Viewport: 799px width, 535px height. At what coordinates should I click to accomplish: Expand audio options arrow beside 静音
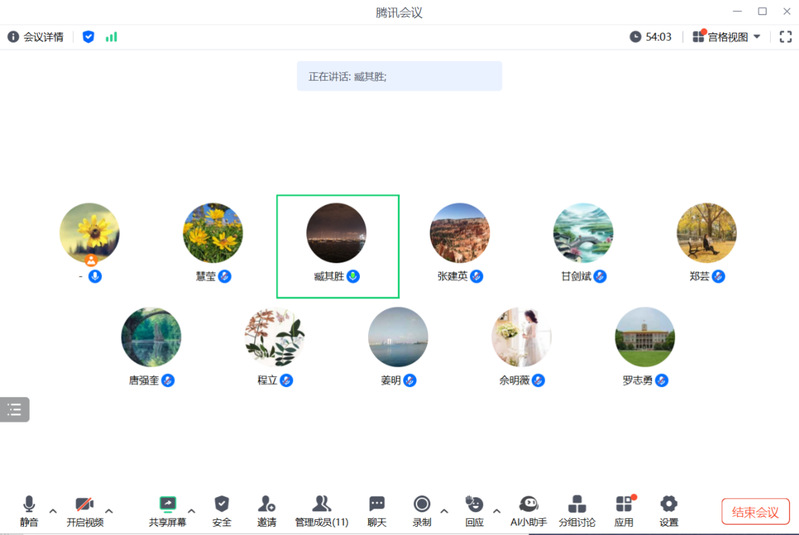[x=53, y=511]
